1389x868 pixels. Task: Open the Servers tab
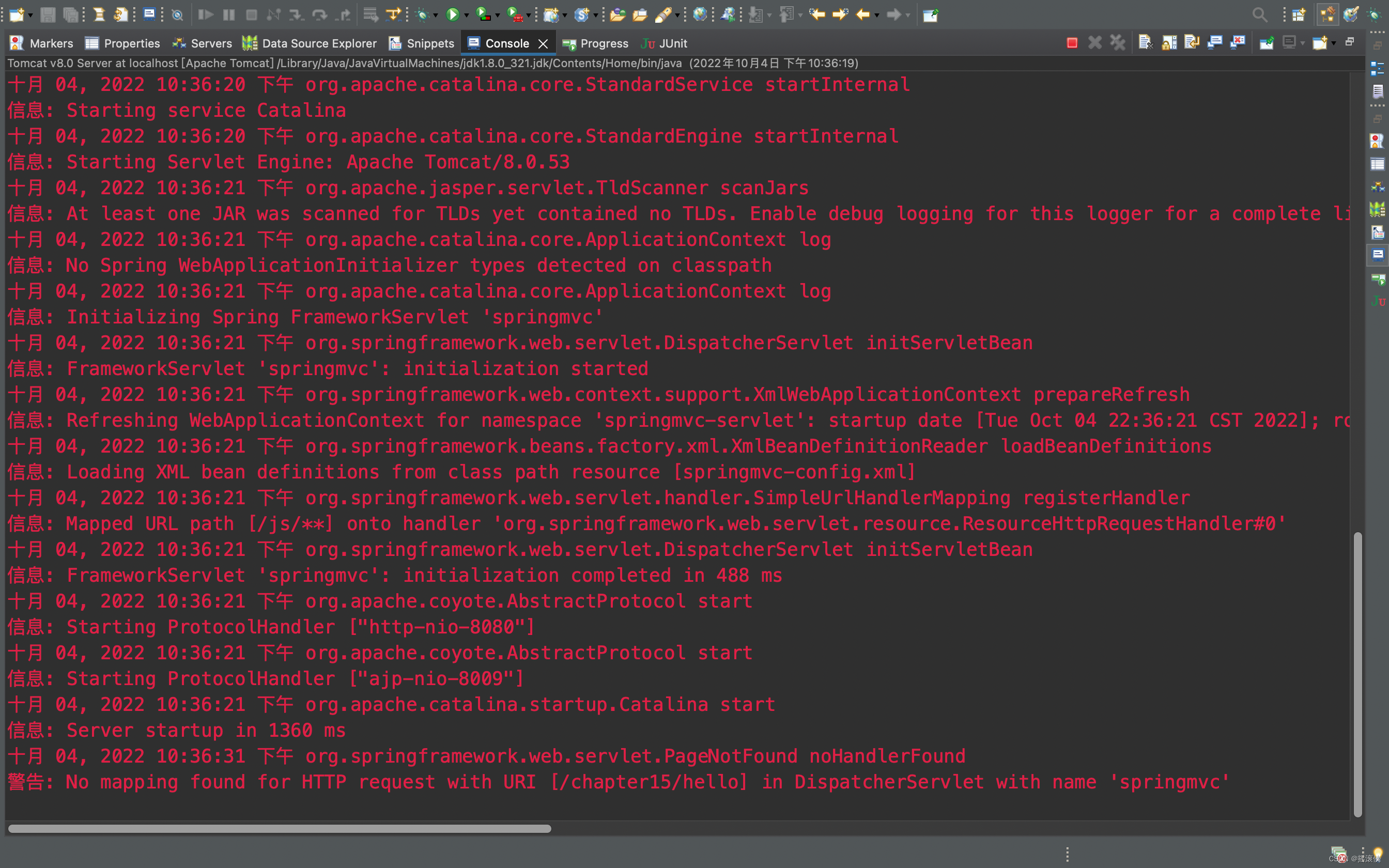click(x=202, y=43)
